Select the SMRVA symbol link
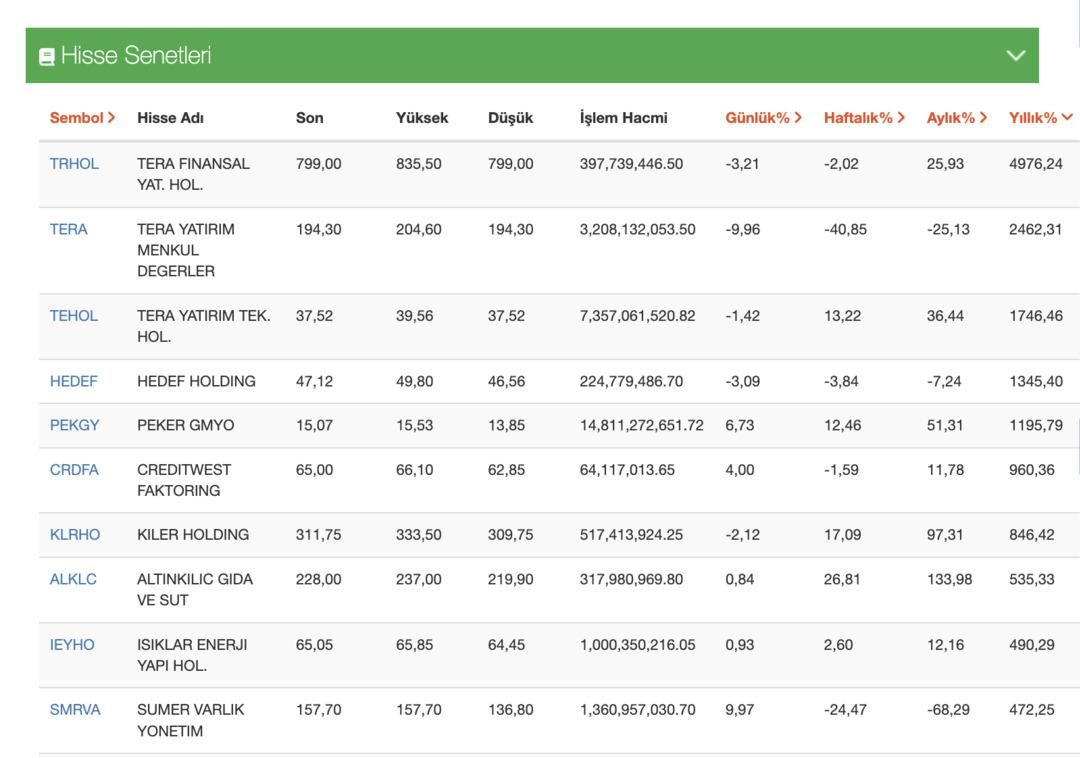Viewport: 1080px width, 758px height. pos(75,710)
